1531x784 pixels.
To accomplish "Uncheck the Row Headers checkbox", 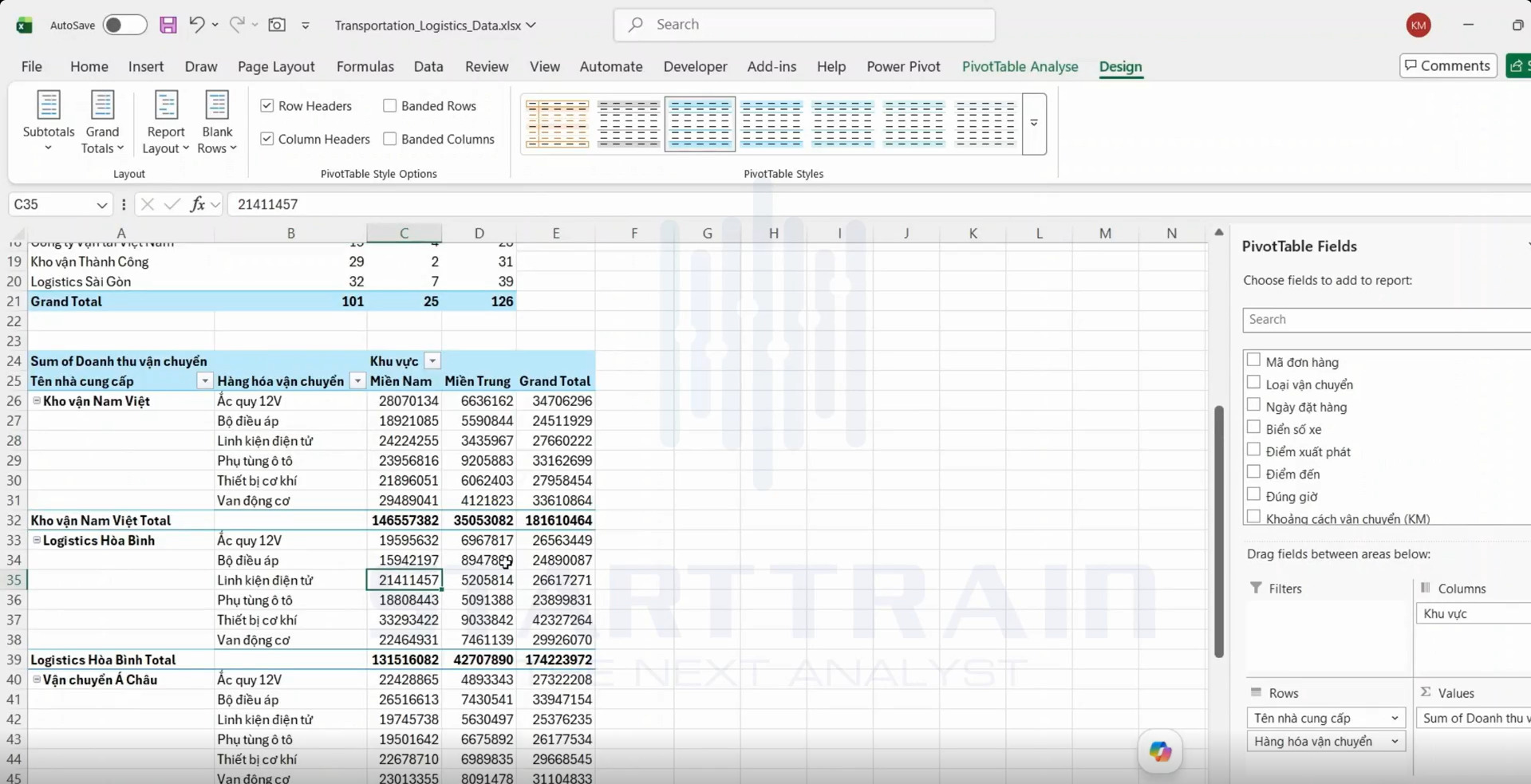I will pos(267,105).
